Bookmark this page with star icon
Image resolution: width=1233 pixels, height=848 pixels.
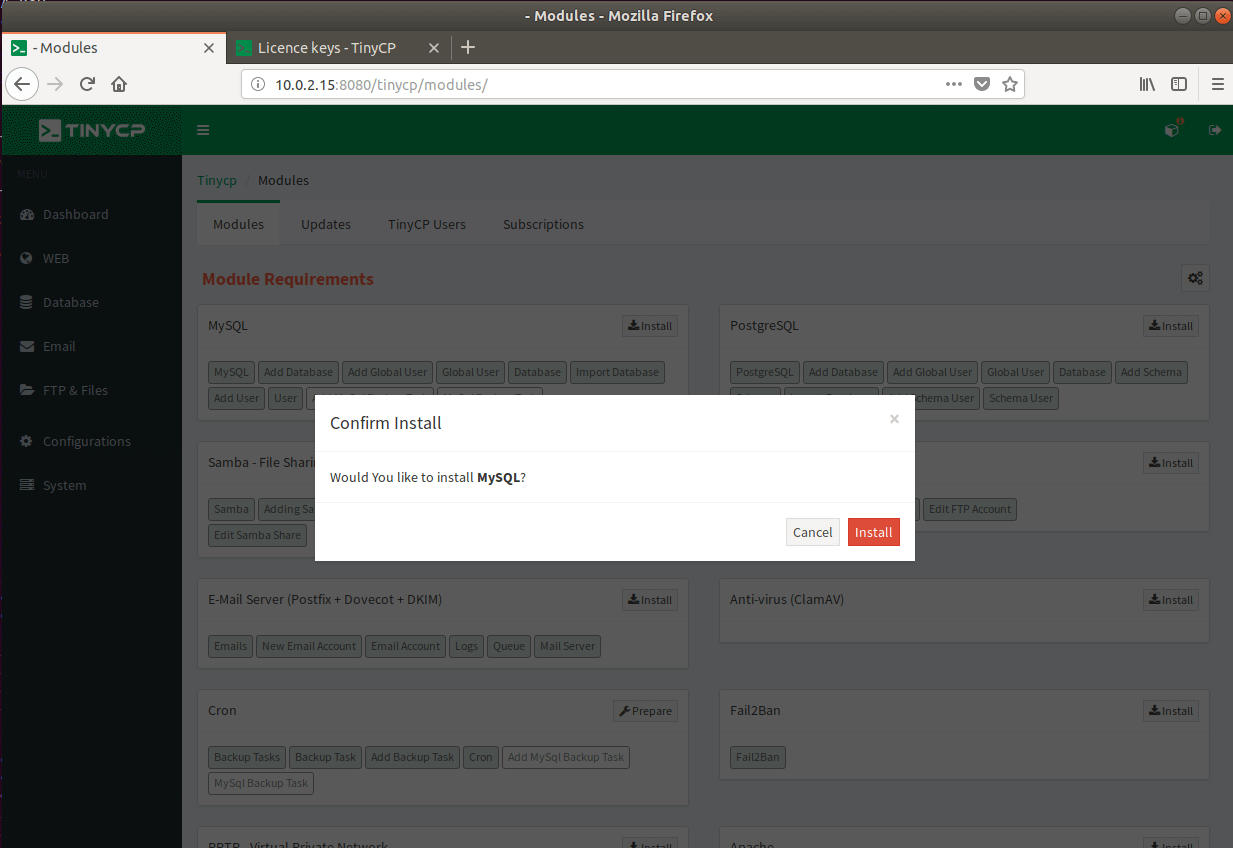[1010, 84]
